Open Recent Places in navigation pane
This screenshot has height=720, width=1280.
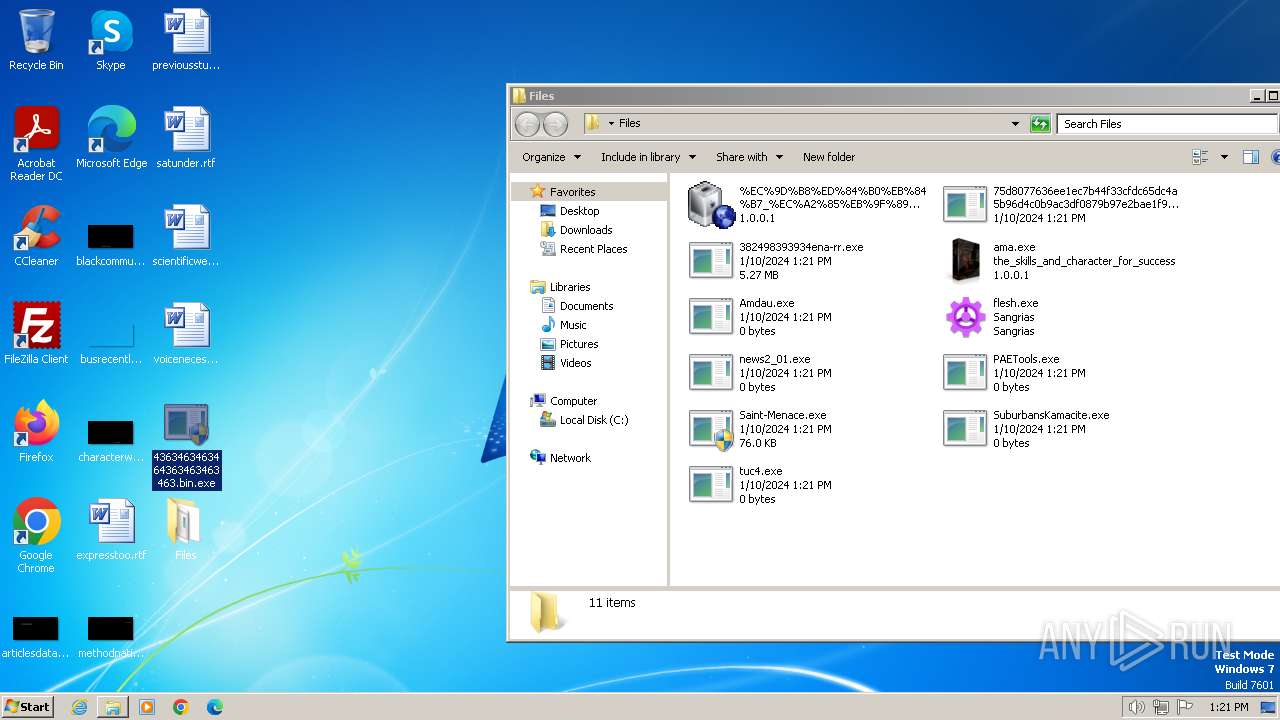click(593, 249)
